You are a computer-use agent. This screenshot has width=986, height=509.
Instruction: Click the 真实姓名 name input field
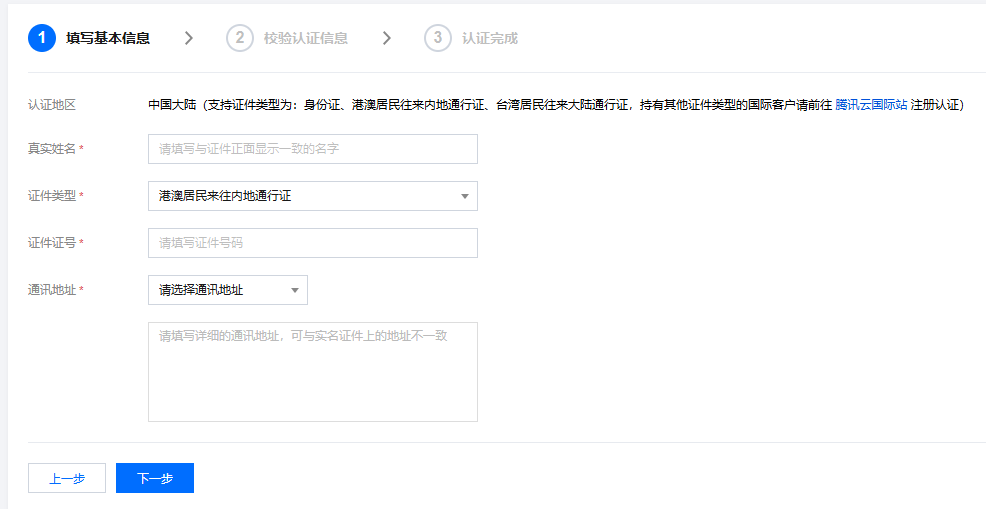[x=313, y=149]
